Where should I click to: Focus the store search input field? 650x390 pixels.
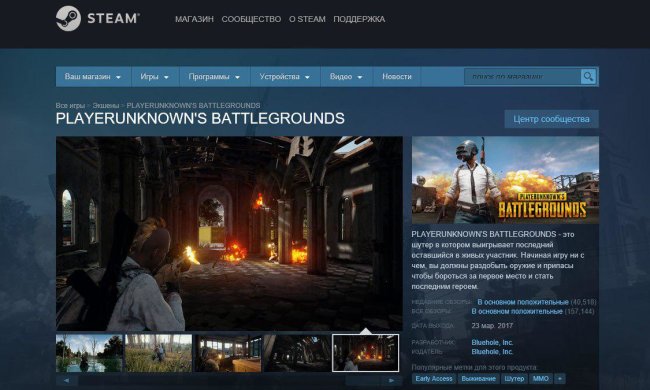point(522,77)
